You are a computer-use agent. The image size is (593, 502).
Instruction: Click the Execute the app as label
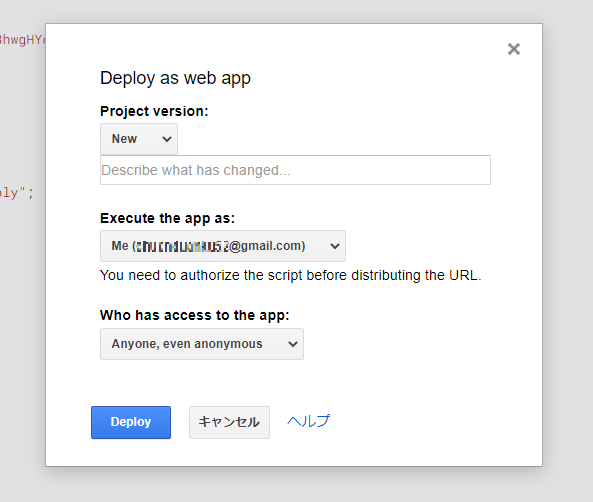[x=167, y=218]
